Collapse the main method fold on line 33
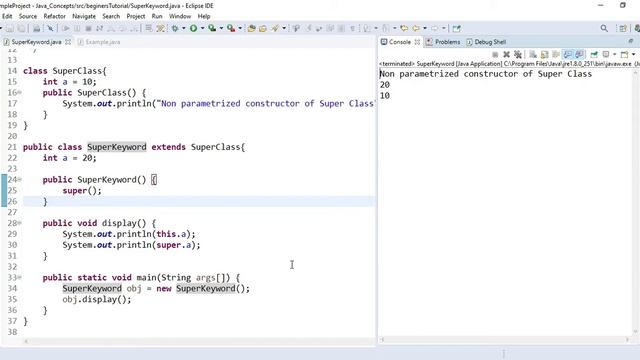The width and height of the screenshot is (640, 360). point(20,278)
